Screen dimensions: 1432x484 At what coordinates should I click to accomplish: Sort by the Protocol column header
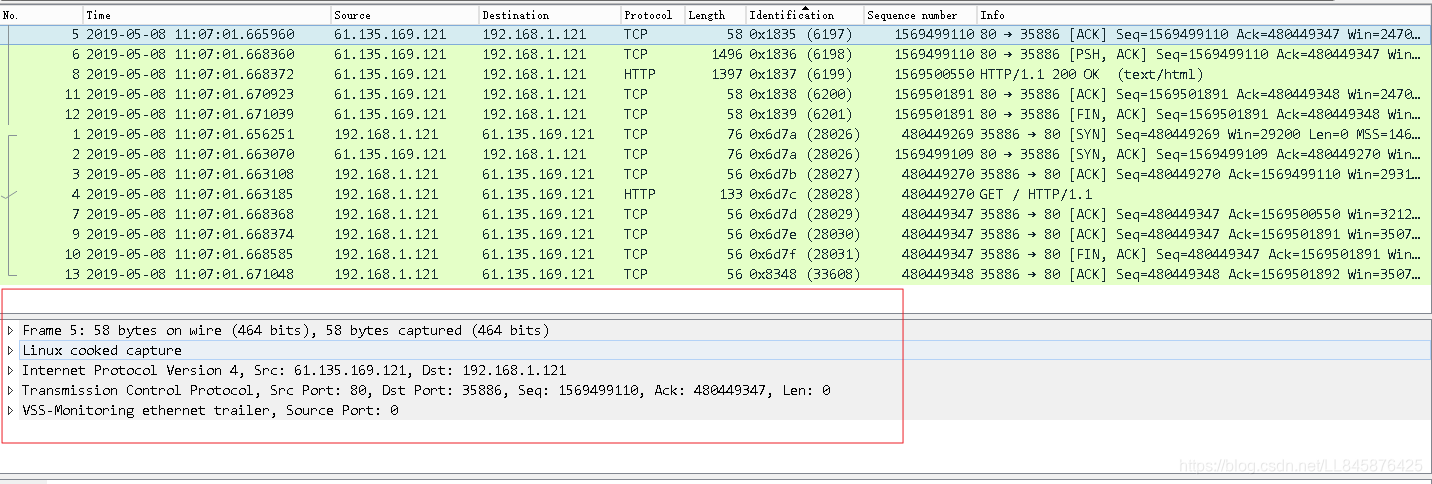[652, 15]
